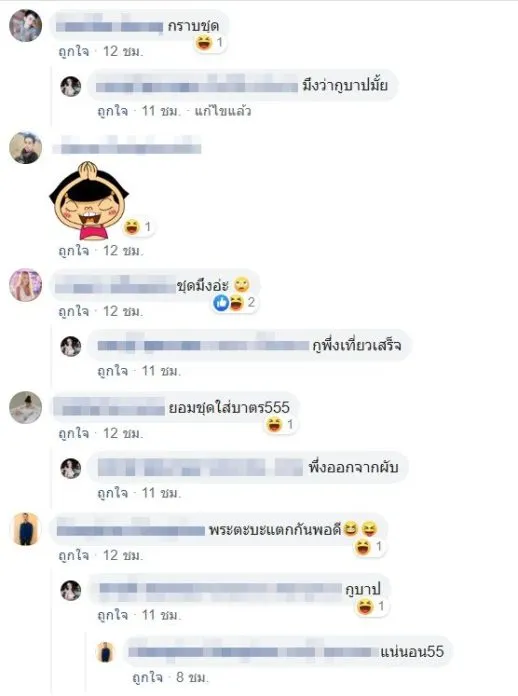Click haha reaction on พระตะบะแตกกันพอดี comment
This screenshot has height=696, width=518.
(x=368, y=546)
